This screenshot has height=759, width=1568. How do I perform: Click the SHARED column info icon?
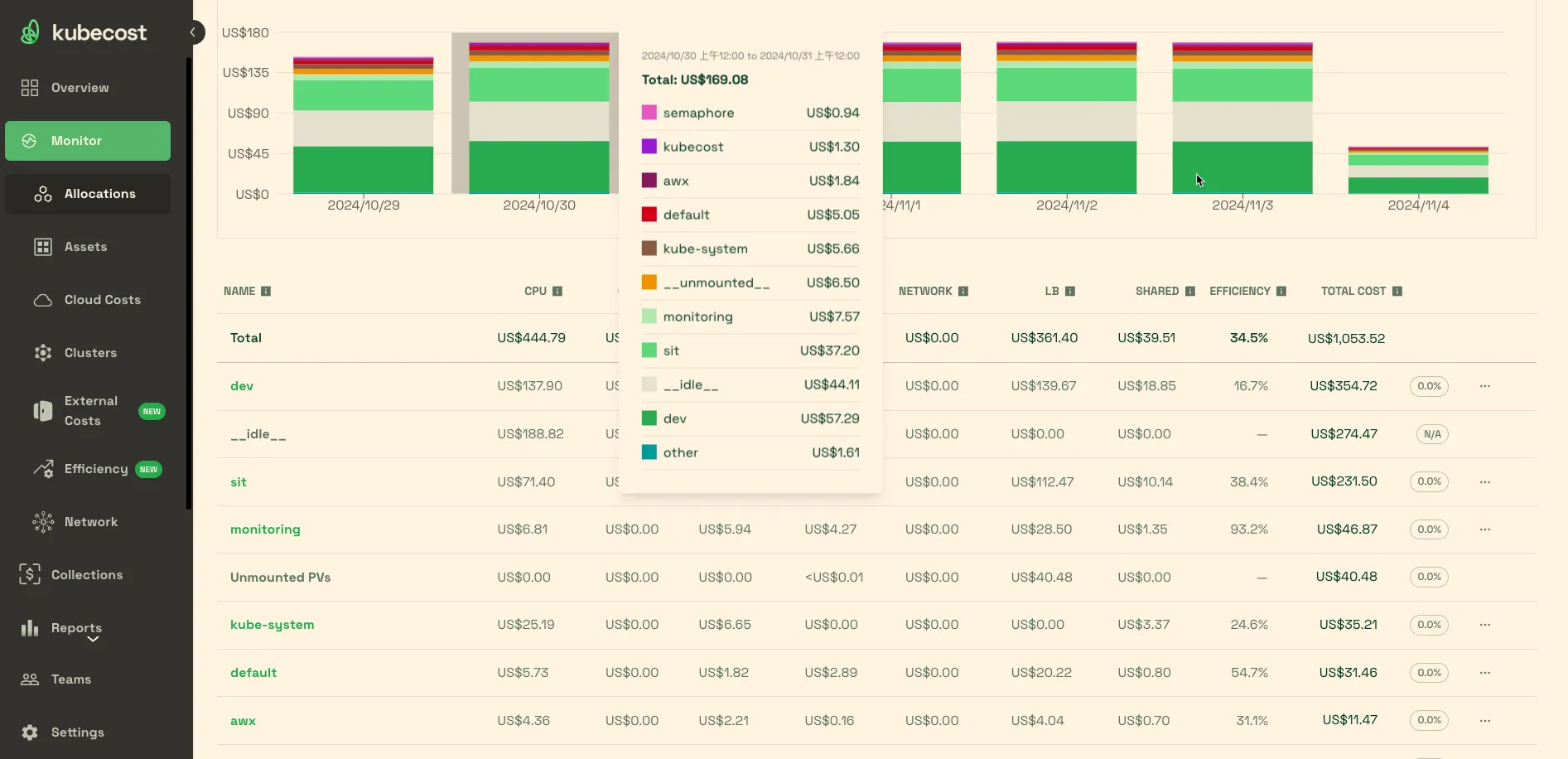point(1190,292)
